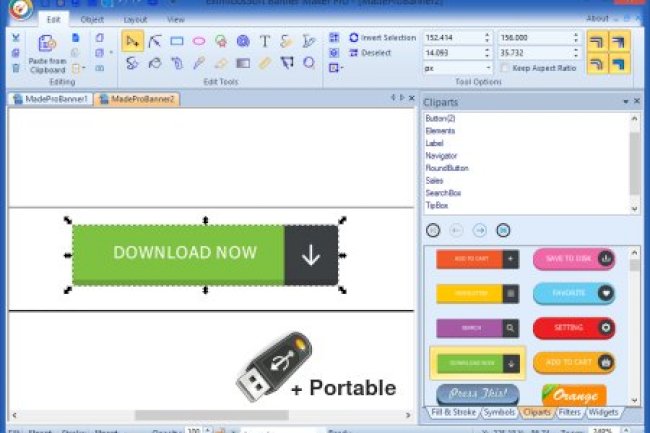Viewport: 650px width, 433px height.
Task: Pick the Text tool
Action: click(264, 41)
